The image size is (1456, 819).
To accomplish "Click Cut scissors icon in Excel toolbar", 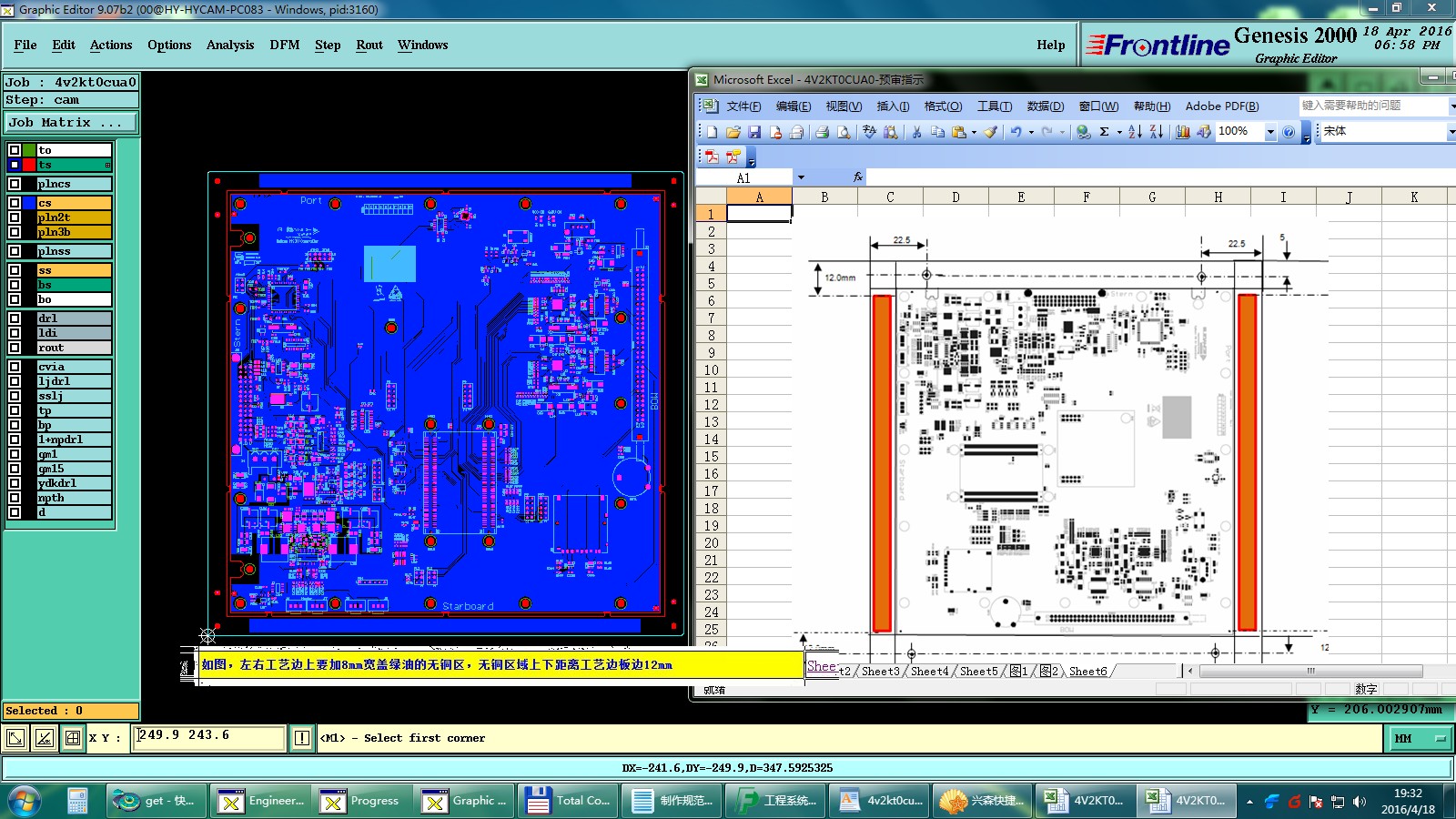I will click(x=916, y=132).
